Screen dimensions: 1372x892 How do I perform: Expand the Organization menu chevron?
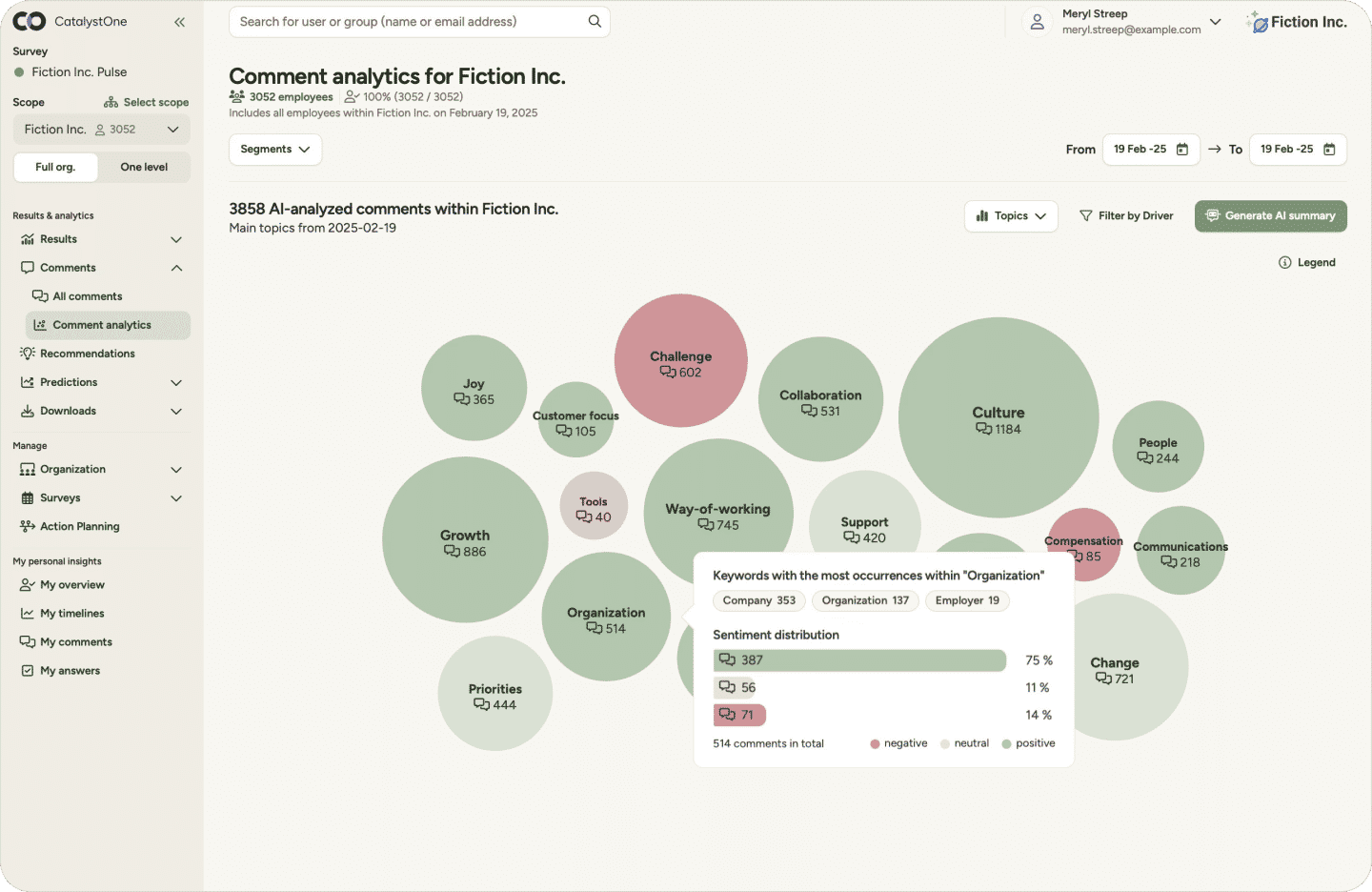coord(176,470)
